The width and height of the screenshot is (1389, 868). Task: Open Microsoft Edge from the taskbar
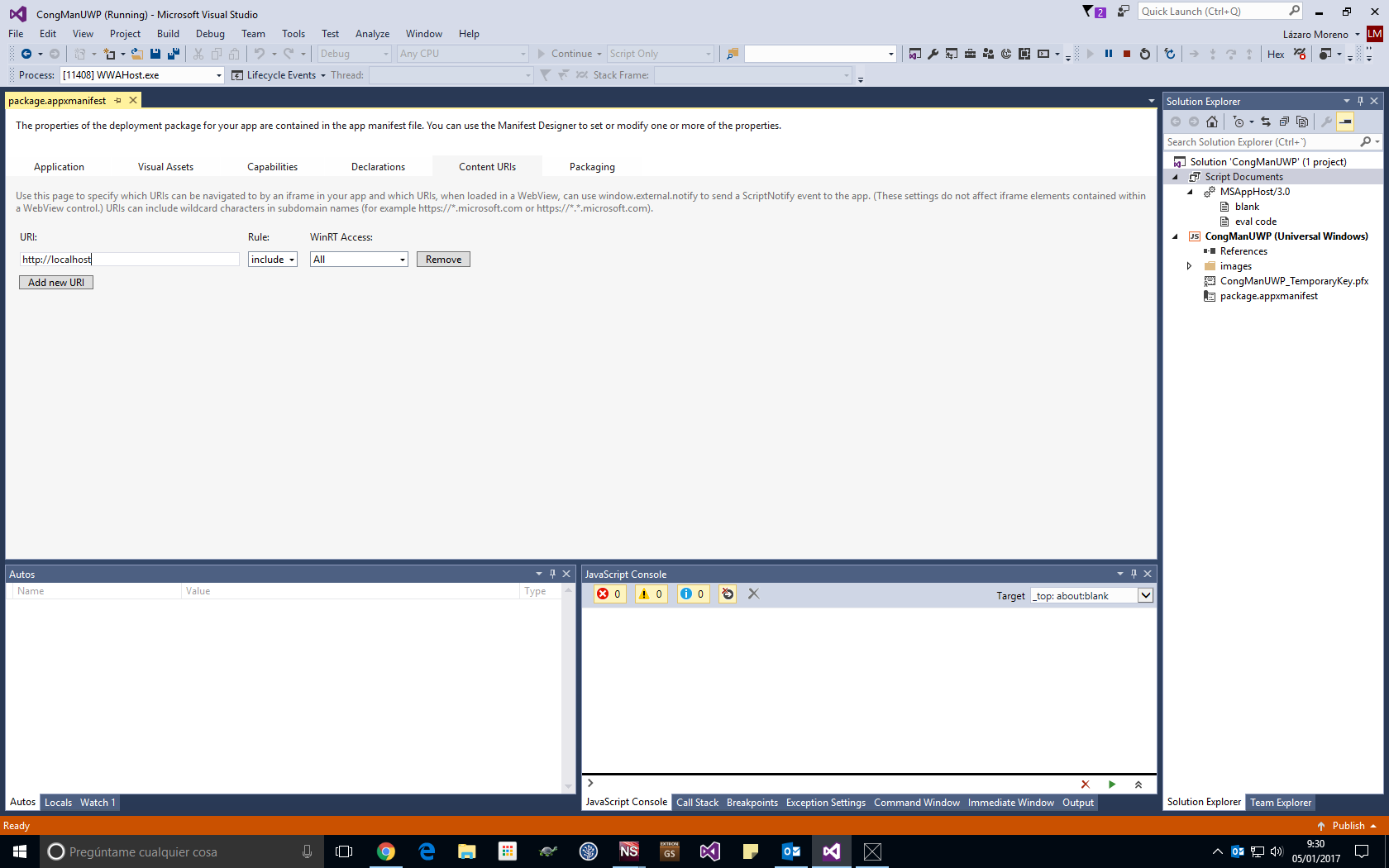[427, 851]
